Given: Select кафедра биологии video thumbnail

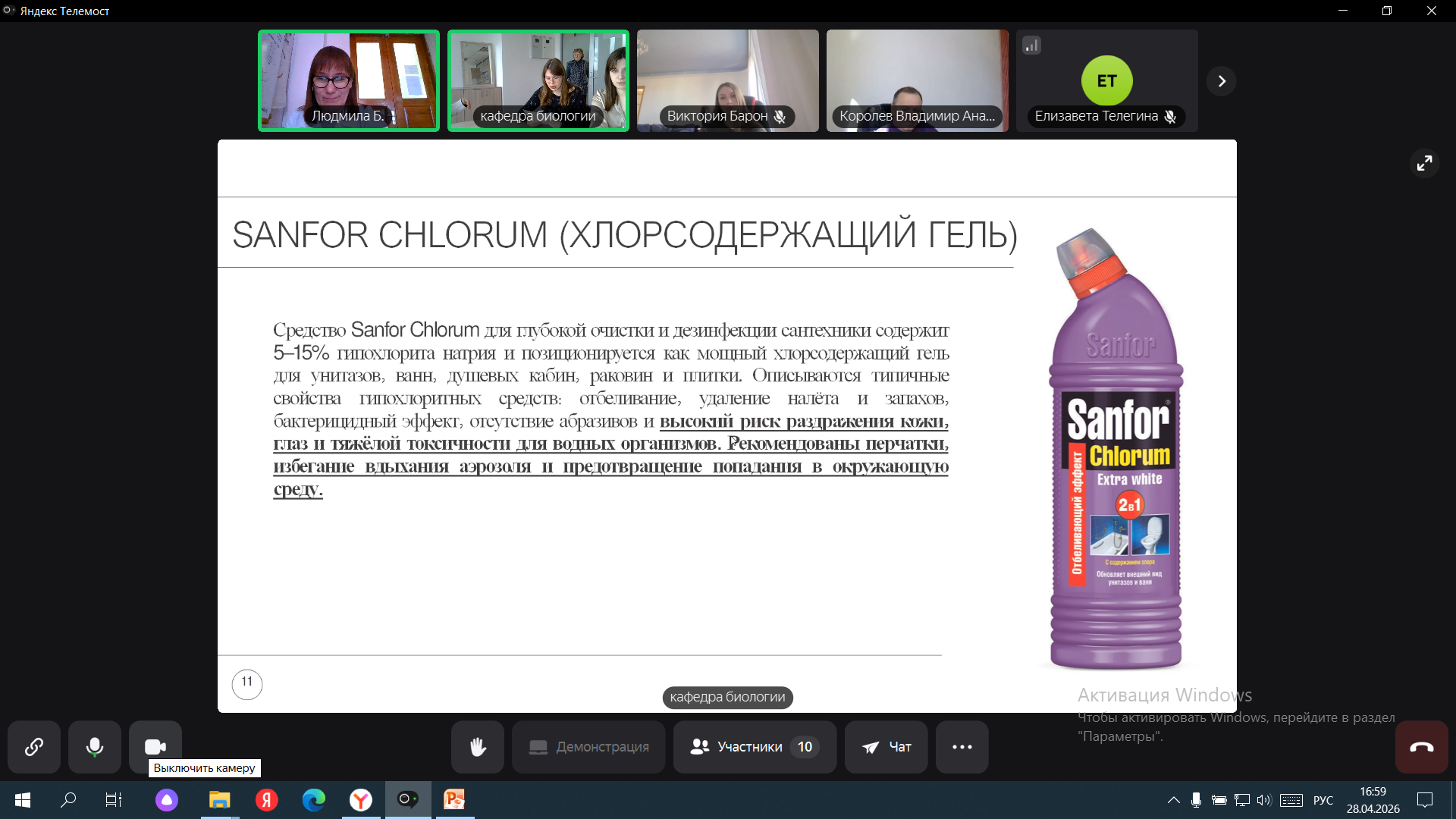Looking at the screenshot, I should [538, 81].
